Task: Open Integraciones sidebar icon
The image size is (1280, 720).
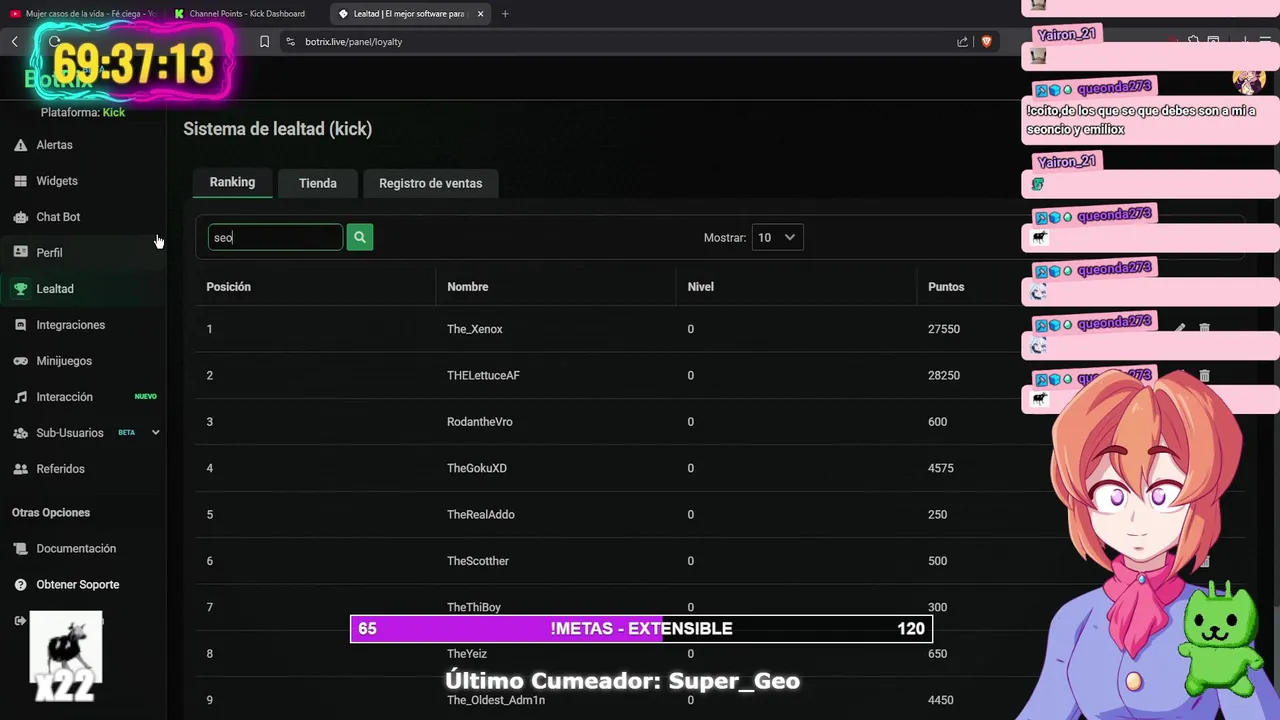Action: click(x=20, y=325)
